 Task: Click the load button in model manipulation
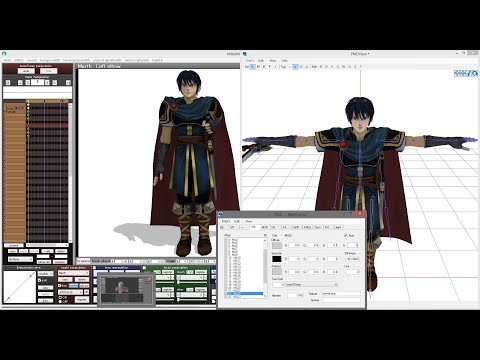coord(65,280)
